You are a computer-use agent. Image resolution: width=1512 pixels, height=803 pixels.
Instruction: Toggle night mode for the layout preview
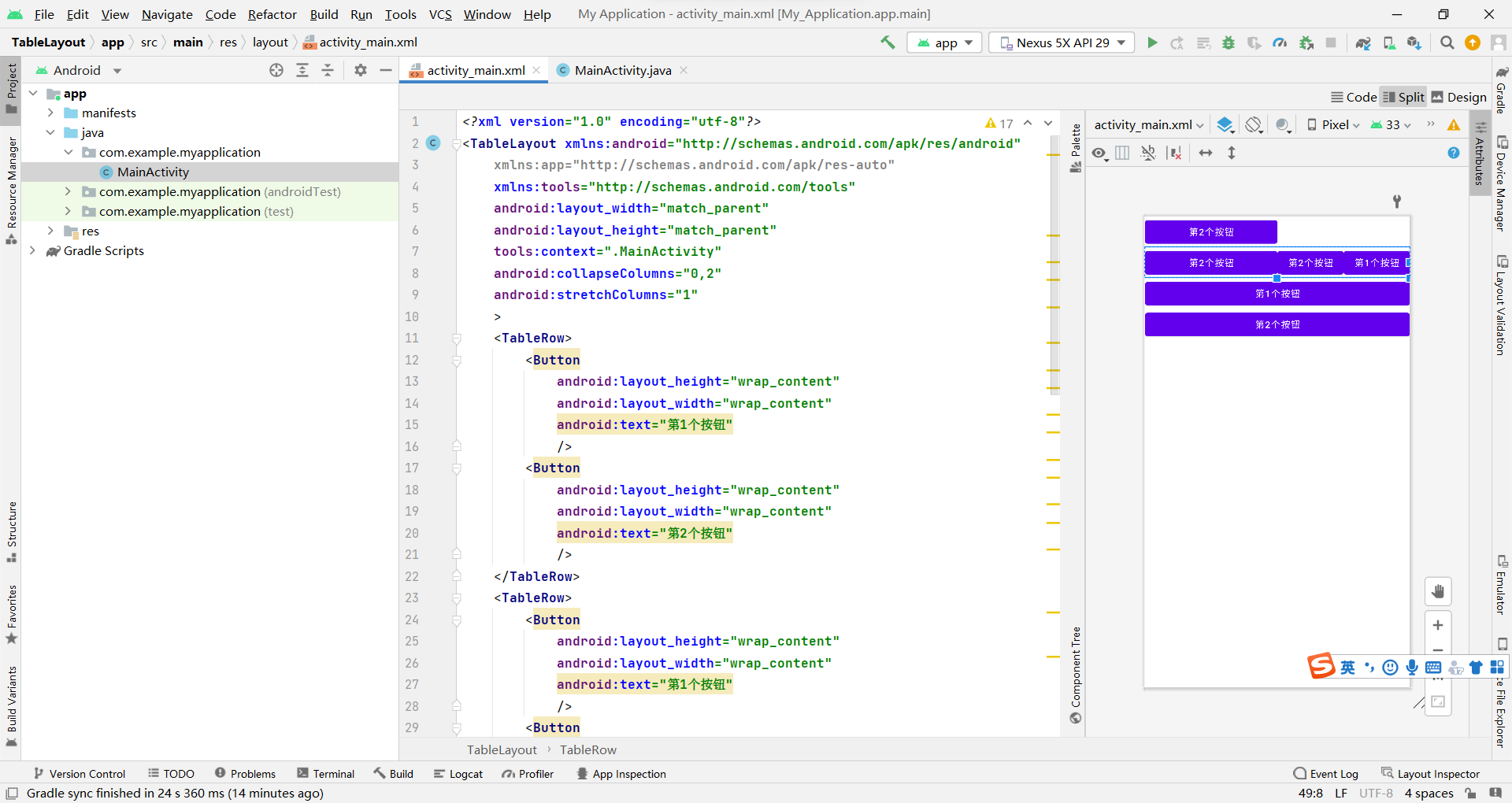[x=1282, y=124]
